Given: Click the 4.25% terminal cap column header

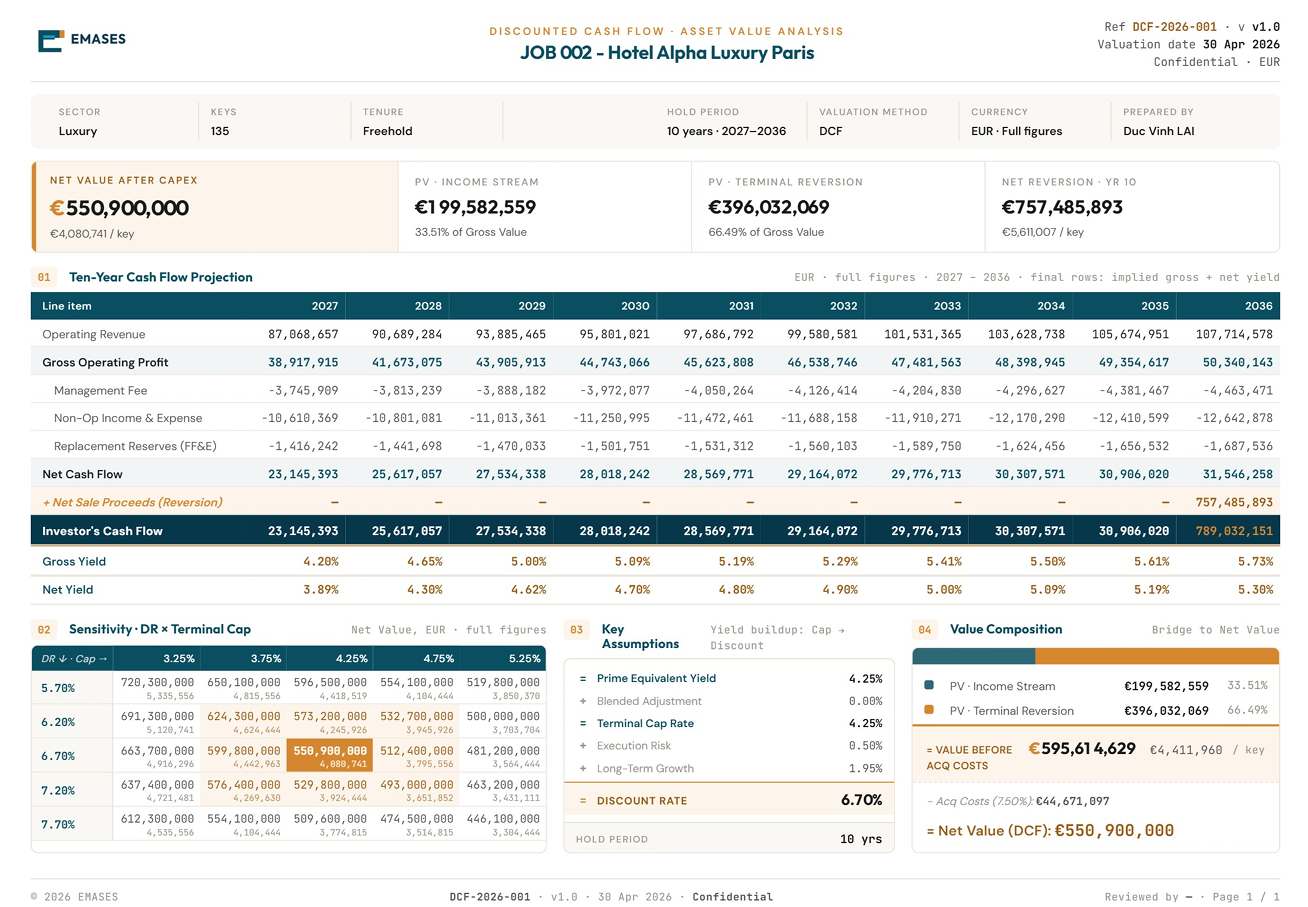Looking at the screenshot, I should coord(350,658).
